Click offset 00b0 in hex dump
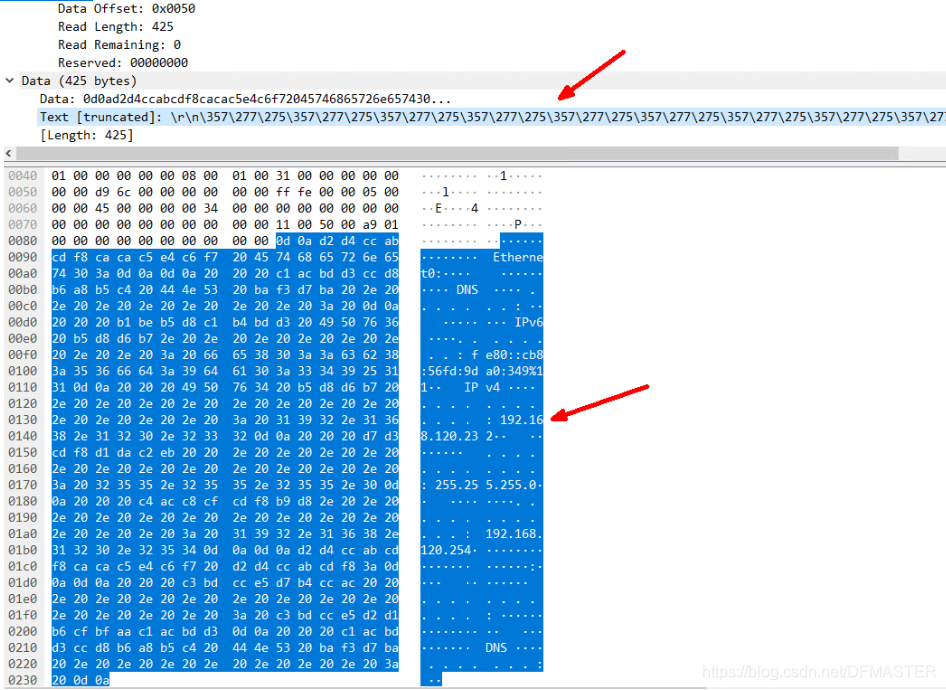Screen dimensions: 946x690 click(x=22, y=290)
